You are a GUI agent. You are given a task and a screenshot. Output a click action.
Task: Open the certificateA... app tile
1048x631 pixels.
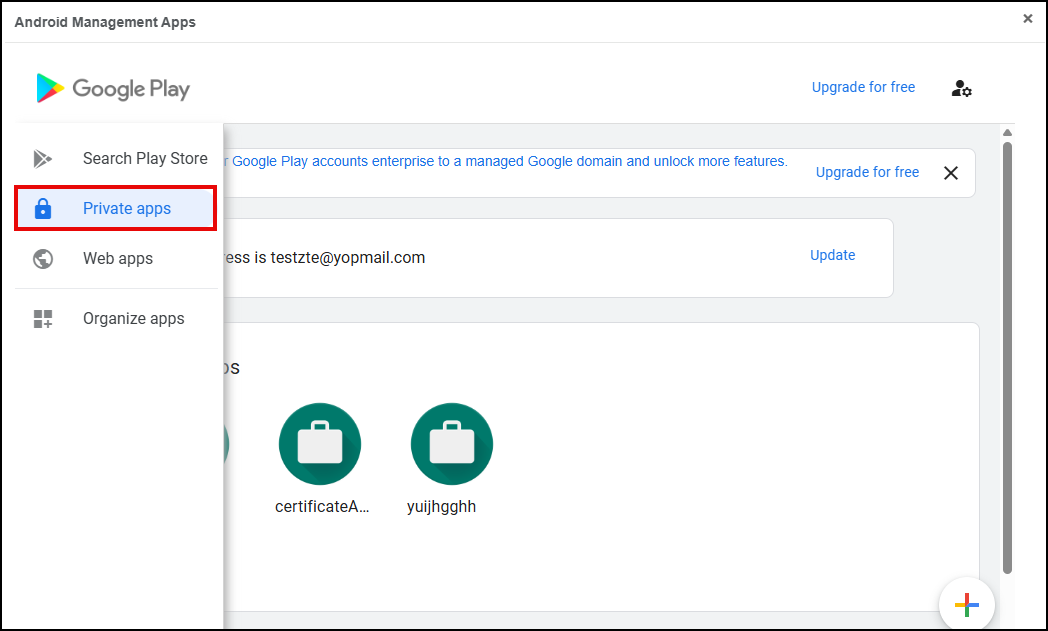[x=320, y=444]
